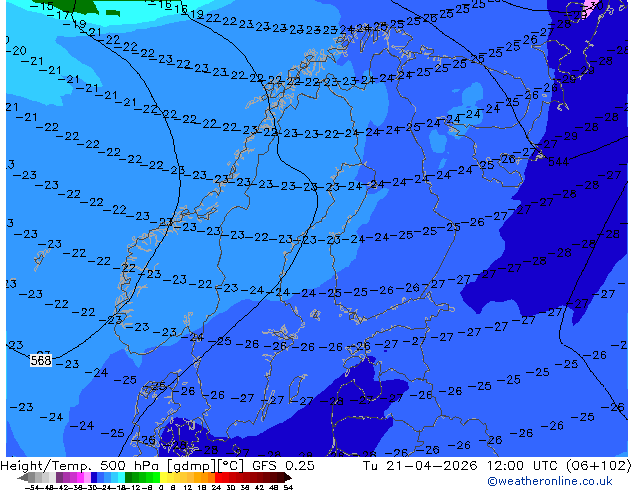Open the weatheronline.co.uk link
634x490 pixels.
coord(550,481)
